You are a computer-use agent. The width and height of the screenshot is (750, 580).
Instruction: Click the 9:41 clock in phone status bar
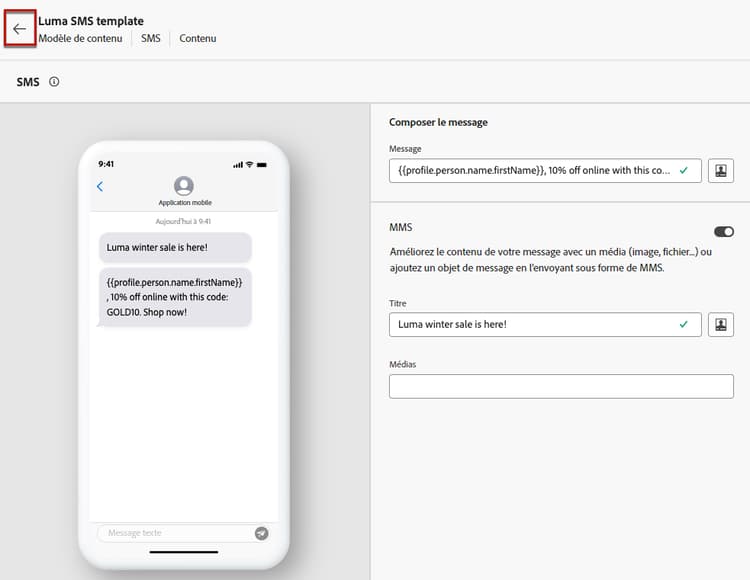pos(106,164)
